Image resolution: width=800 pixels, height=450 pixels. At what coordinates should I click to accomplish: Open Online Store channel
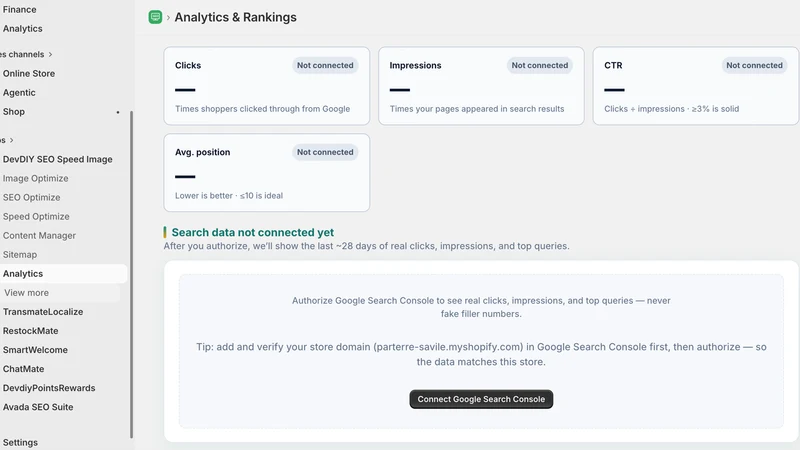point(29,73)
